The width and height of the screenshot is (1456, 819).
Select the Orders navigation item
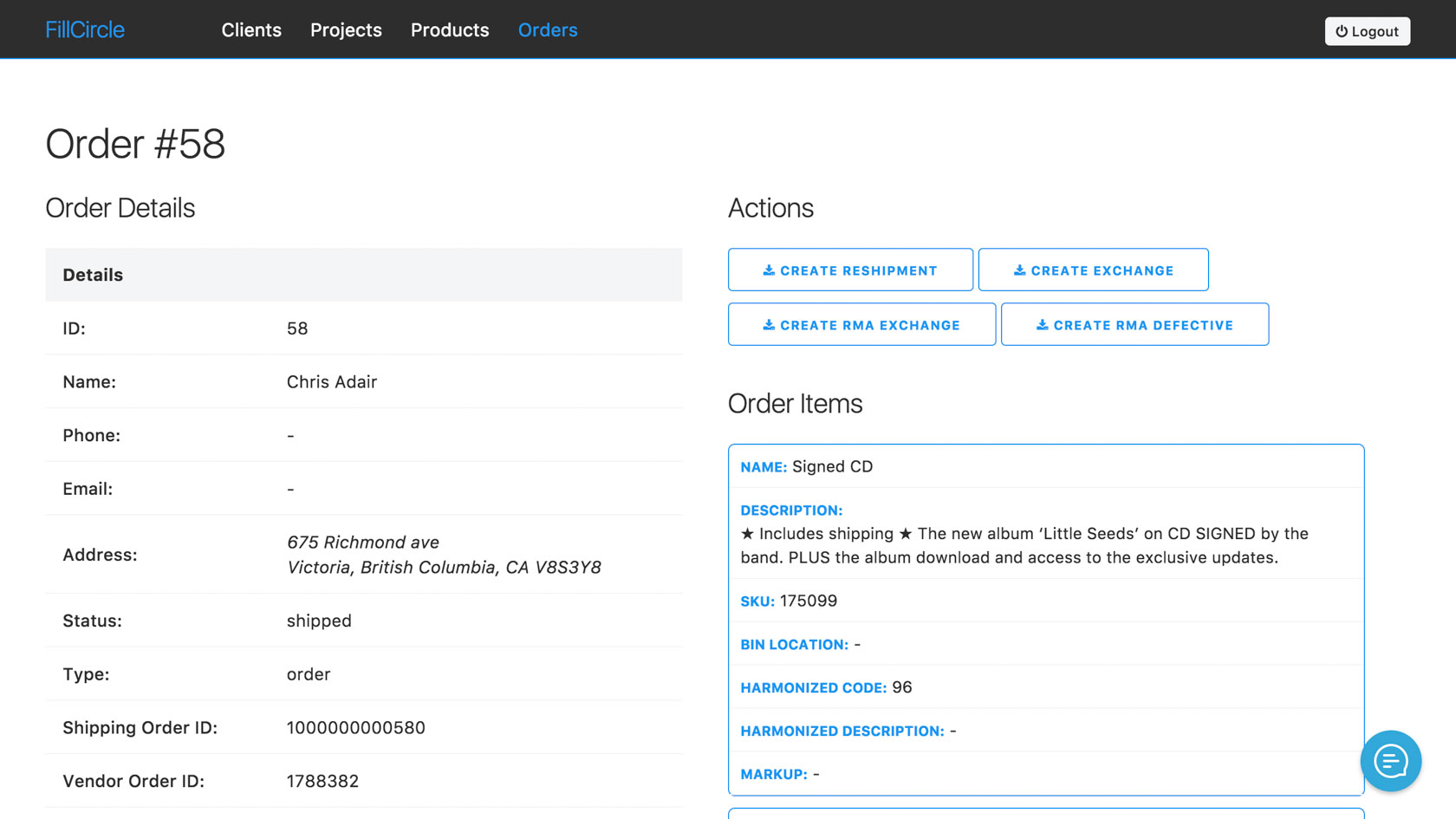(548, 30)
